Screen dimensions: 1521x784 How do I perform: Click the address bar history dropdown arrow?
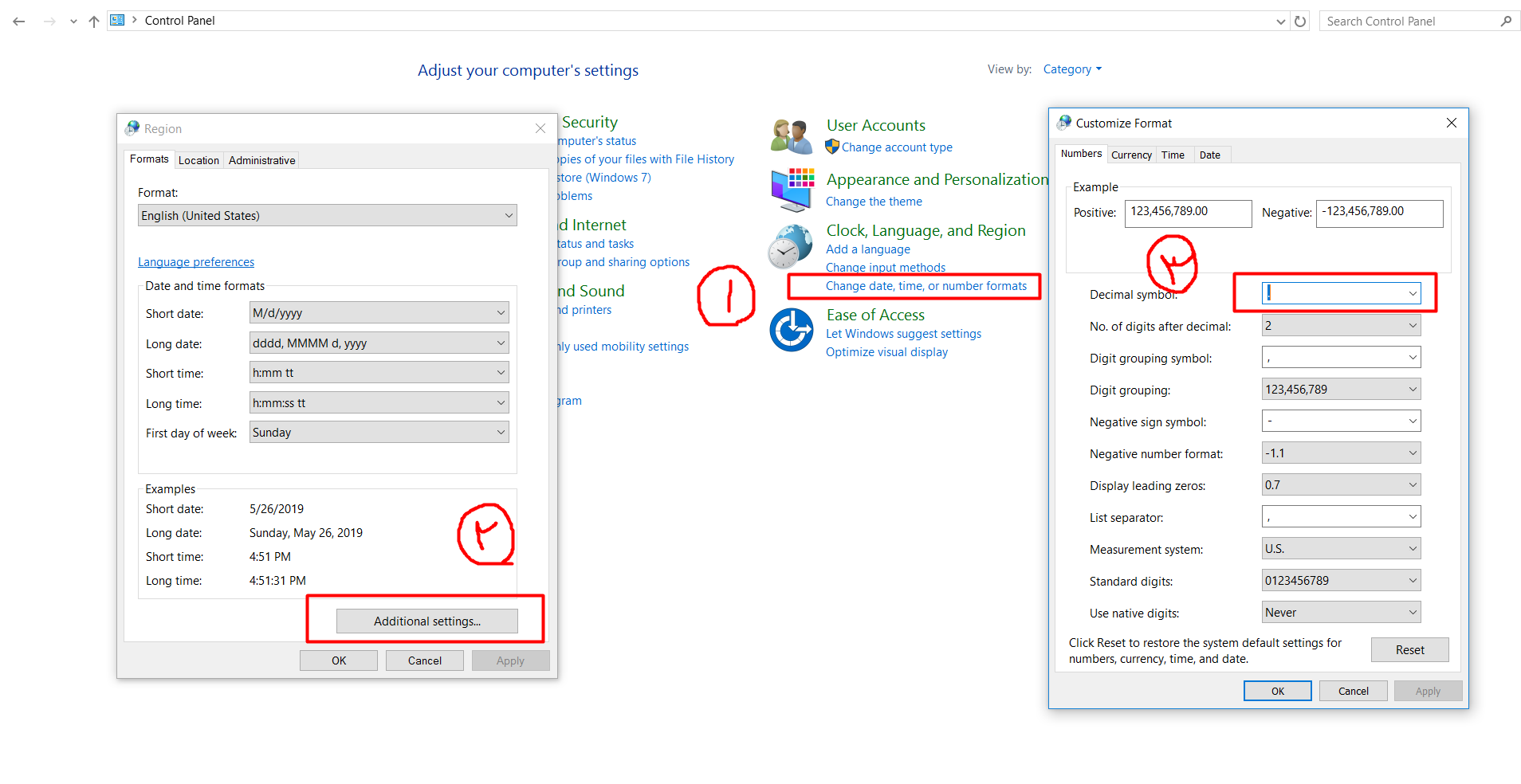click(x=1280, y=22)
